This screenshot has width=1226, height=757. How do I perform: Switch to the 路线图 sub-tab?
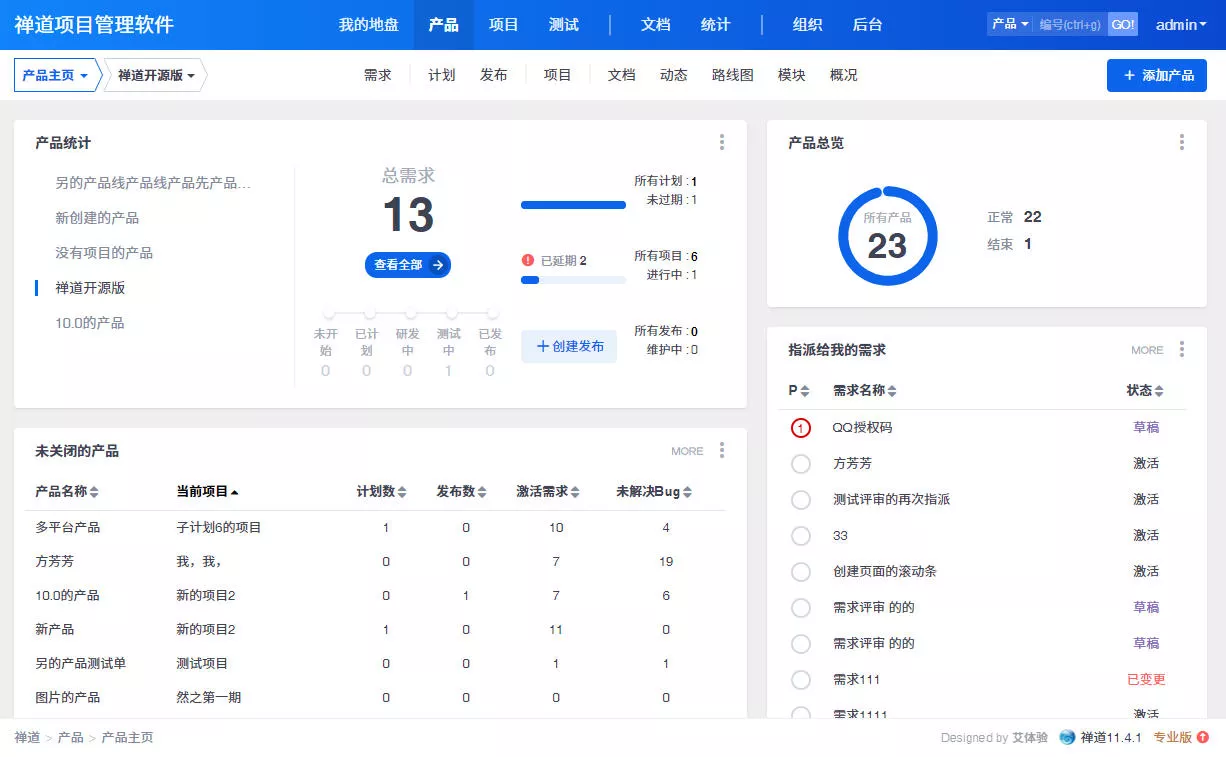click(733, 75)
